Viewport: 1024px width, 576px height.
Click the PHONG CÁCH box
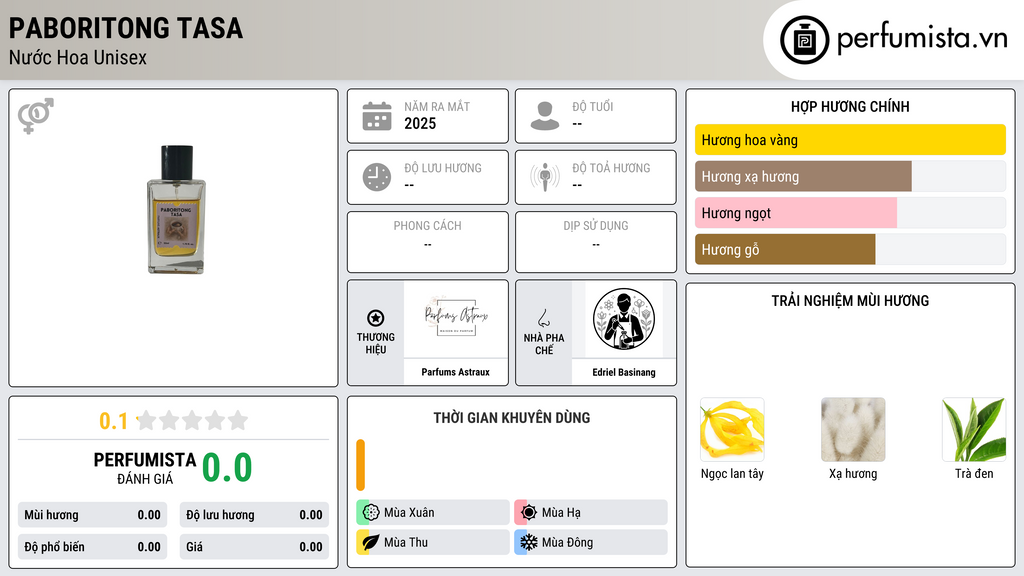(428, 242)
